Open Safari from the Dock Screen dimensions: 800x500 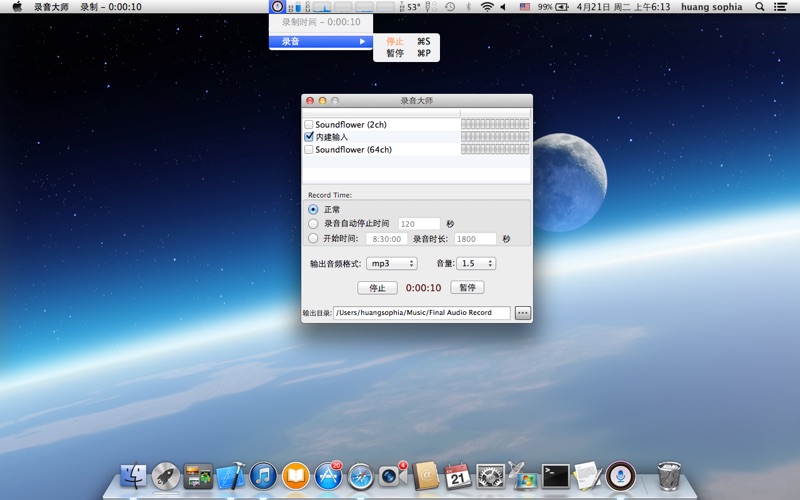coord(360,476)
